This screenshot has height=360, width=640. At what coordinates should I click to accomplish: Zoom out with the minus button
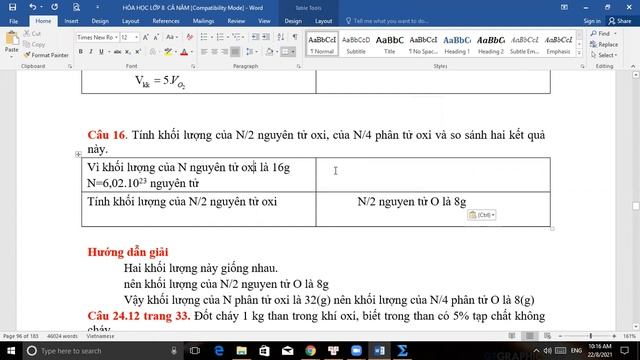point(560,336)
